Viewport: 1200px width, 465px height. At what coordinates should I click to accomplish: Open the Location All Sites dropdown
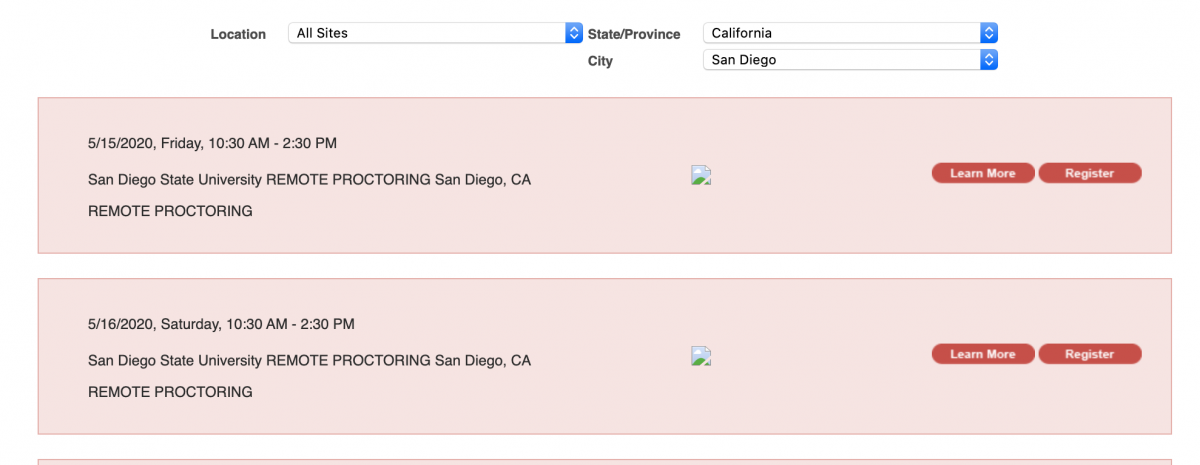click(435, 33)
